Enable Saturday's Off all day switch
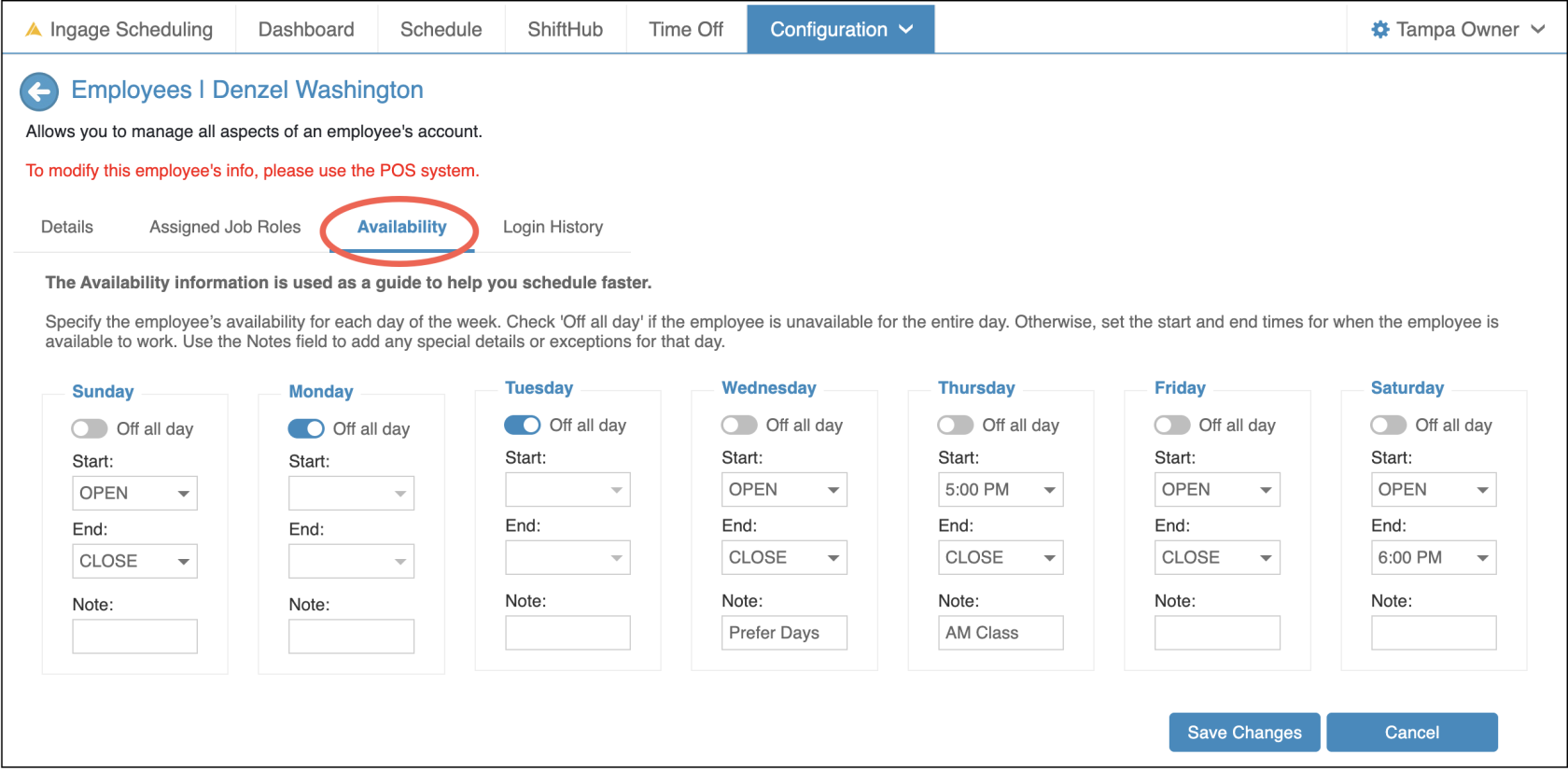Image resolution: width=1568 pixels, height=769 pixels. [1388, 425]
